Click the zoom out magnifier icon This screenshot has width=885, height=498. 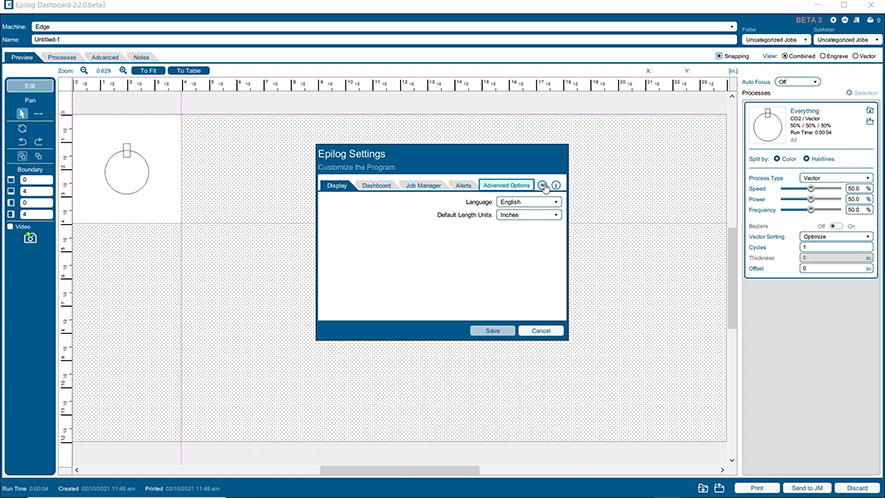(84, 71)
